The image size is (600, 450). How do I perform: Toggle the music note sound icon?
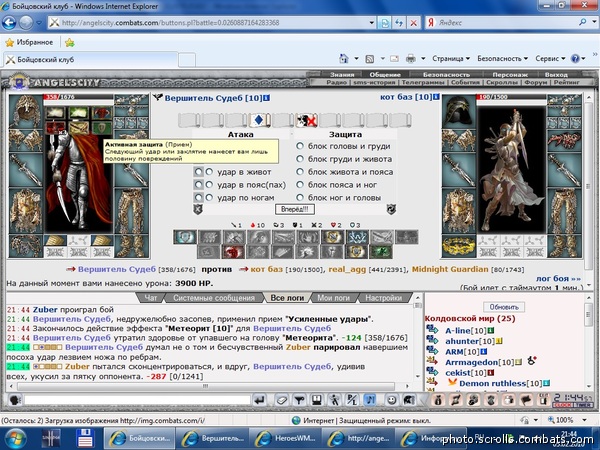point(370,400)
